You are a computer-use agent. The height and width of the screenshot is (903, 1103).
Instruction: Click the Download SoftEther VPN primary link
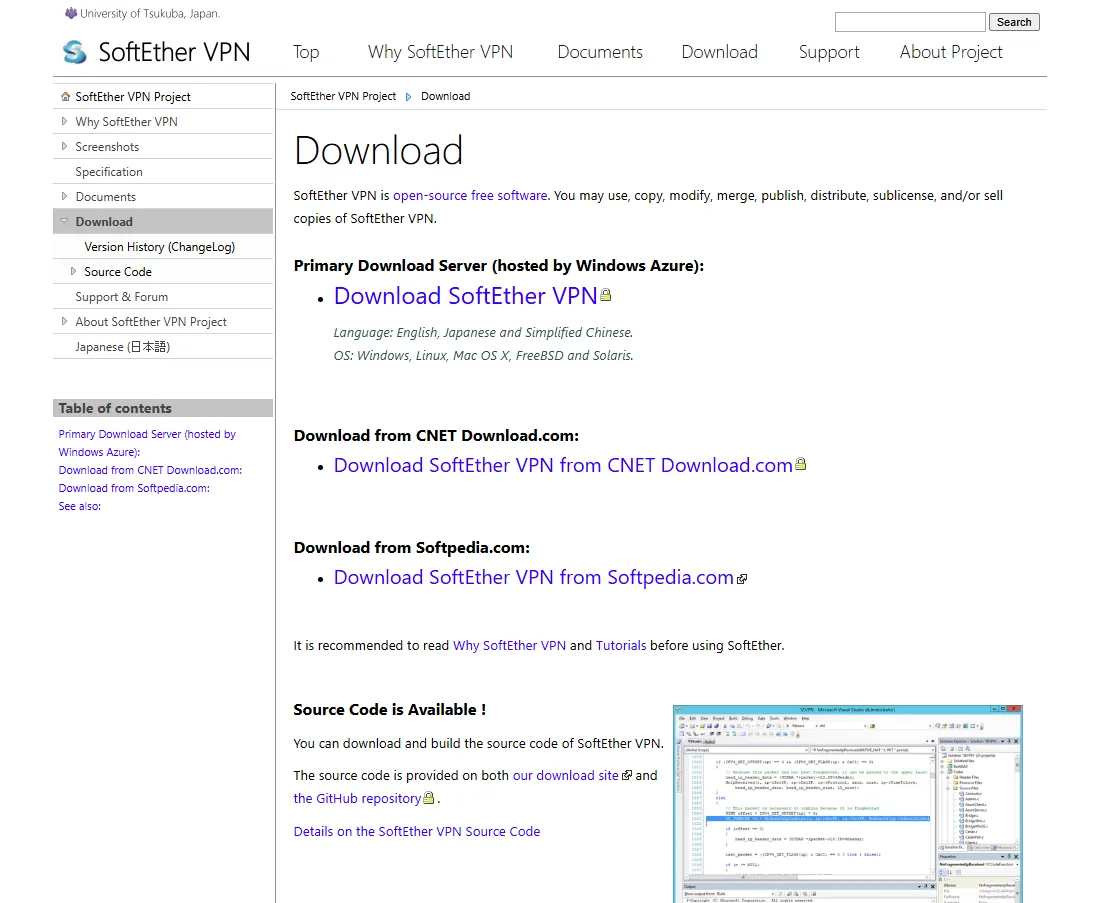[465, 296]
